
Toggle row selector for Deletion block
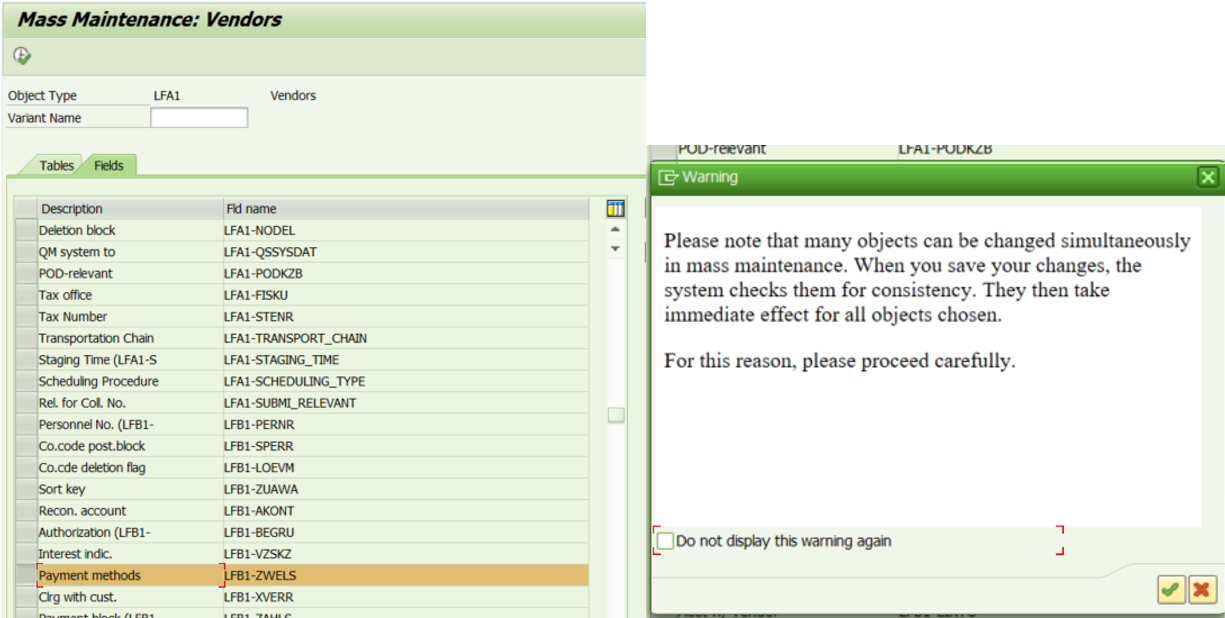pyautogui.click(x=25, y=230)
